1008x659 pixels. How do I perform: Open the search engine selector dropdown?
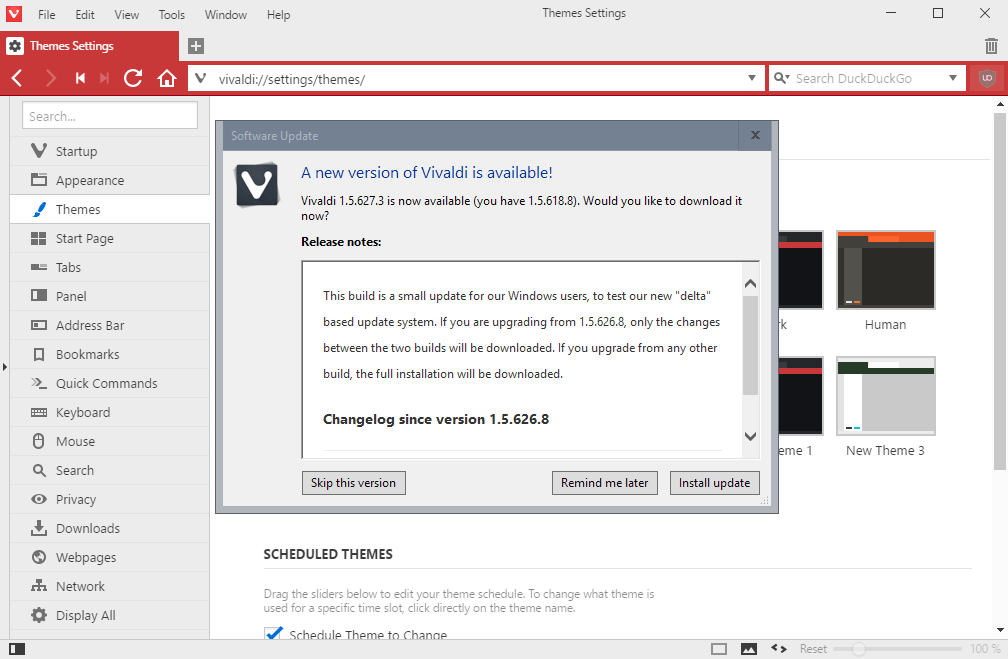click(x=782, y=78)
